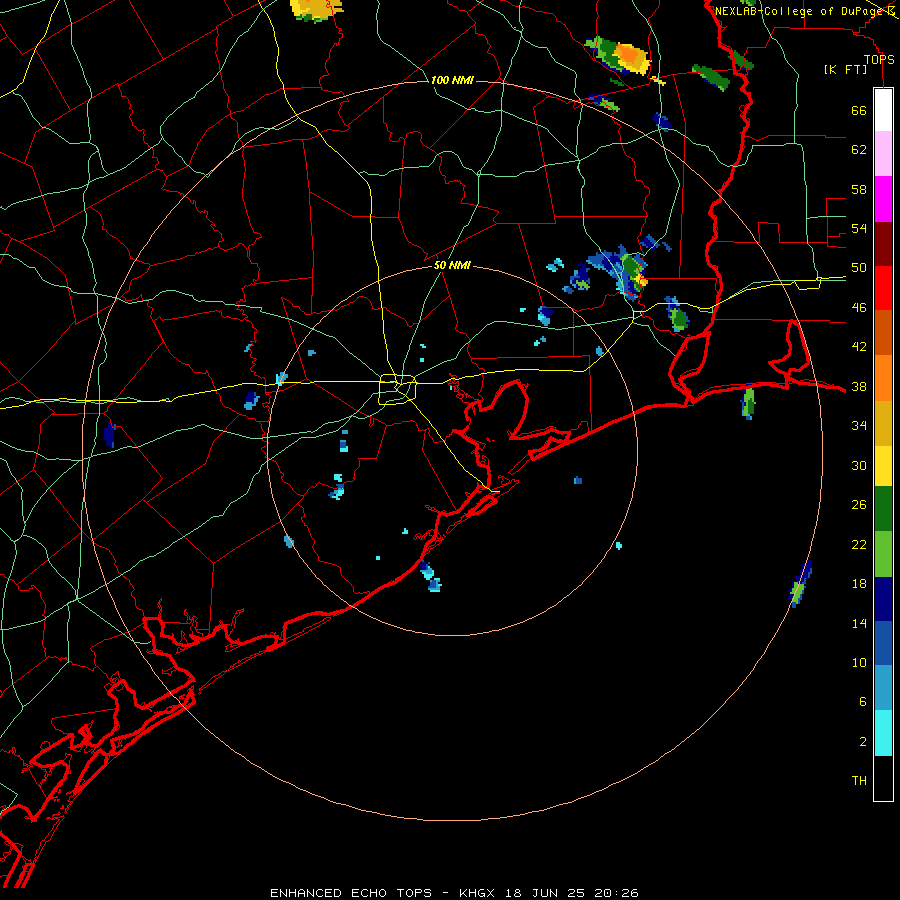This screenshot has height=900, width=900.
Task: Click 'ENHANCED ECHO TOPS' product title
Action: point(351,893)
